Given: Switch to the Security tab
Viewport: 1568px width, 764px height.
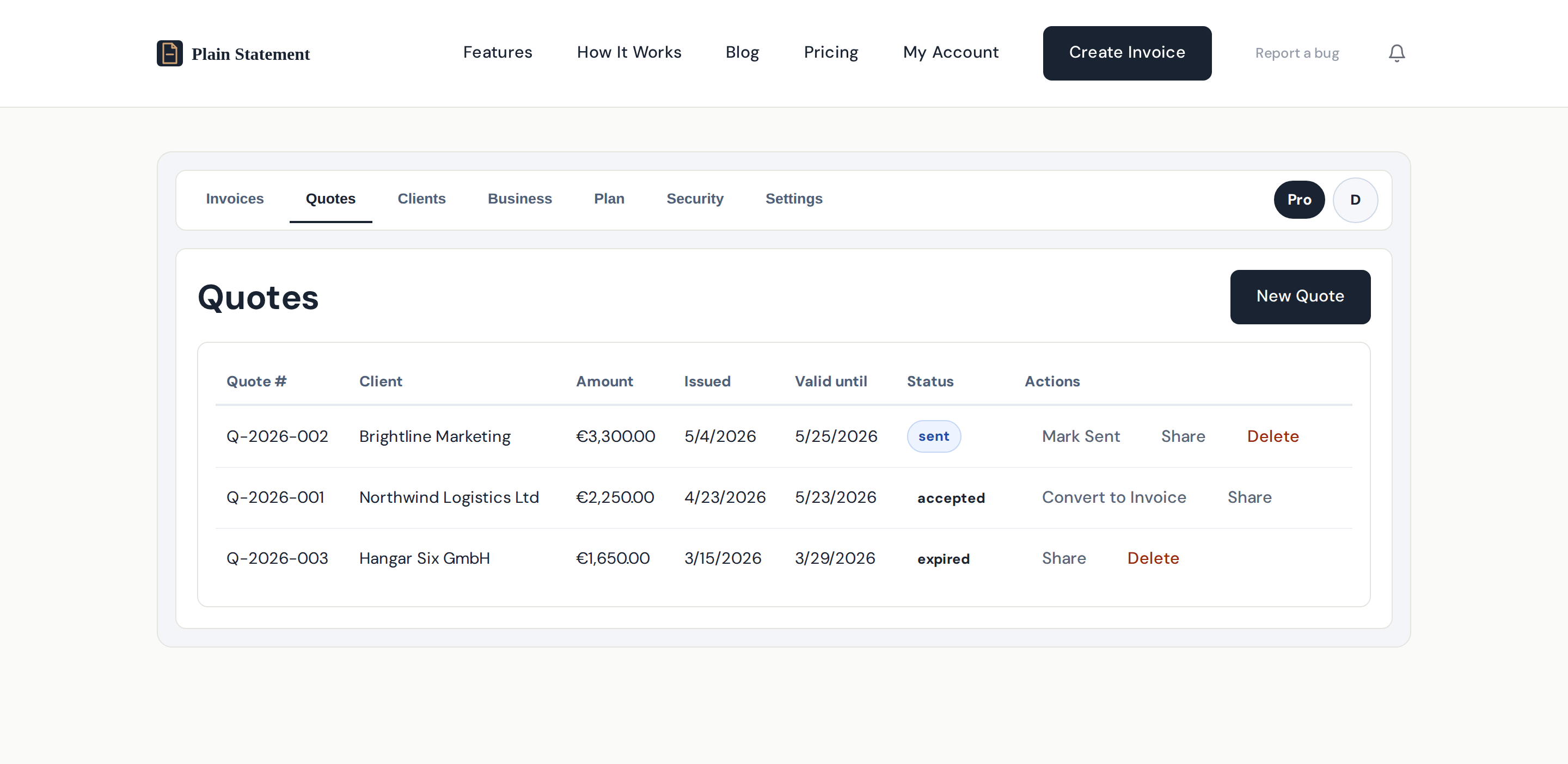Looking at the screenshot, I should (695, 199).
